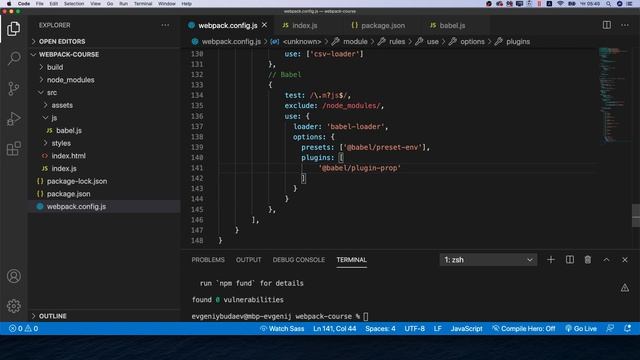This screenshot has width=640, height=360.
Task: Open the terminal selector 1: zsh dropdown
Action: [488, 260]
